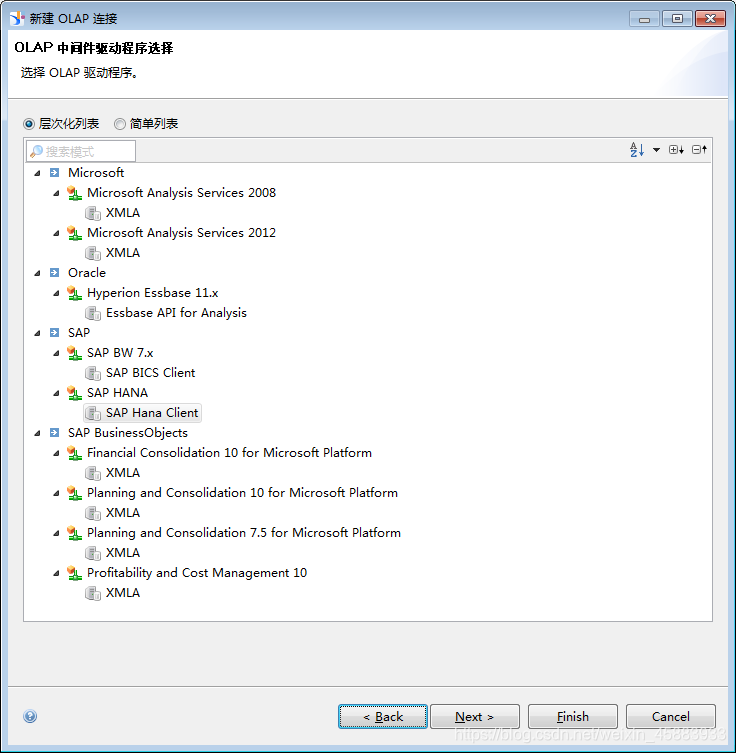Image resolution: width=736 pixels, height=753 pixels.
Task: Select 'Oracle' tree row text
Action: [x=87, y=273]
